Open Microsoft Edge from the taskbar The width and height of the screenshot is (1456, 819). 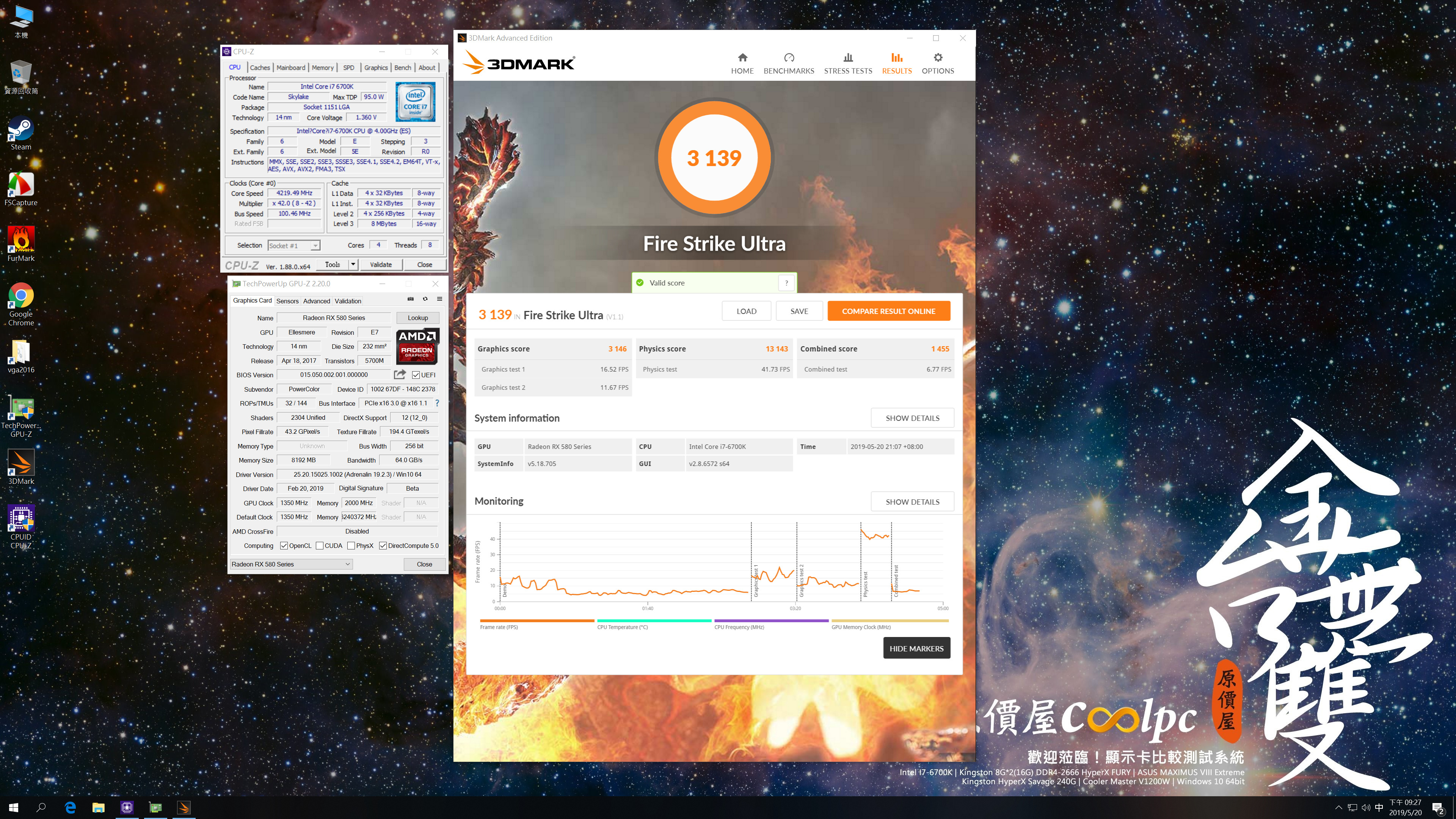pyautogui.click(x=70, y=807)
